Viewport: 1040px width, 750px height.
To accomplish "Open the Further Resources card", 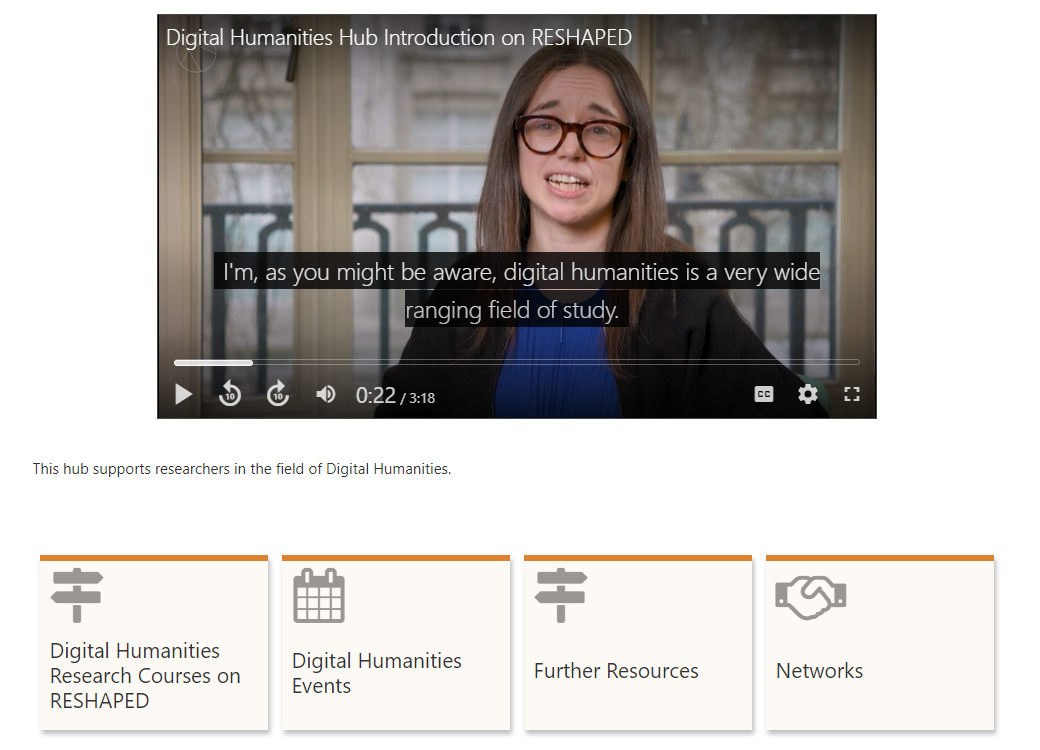I will (638, 643).
